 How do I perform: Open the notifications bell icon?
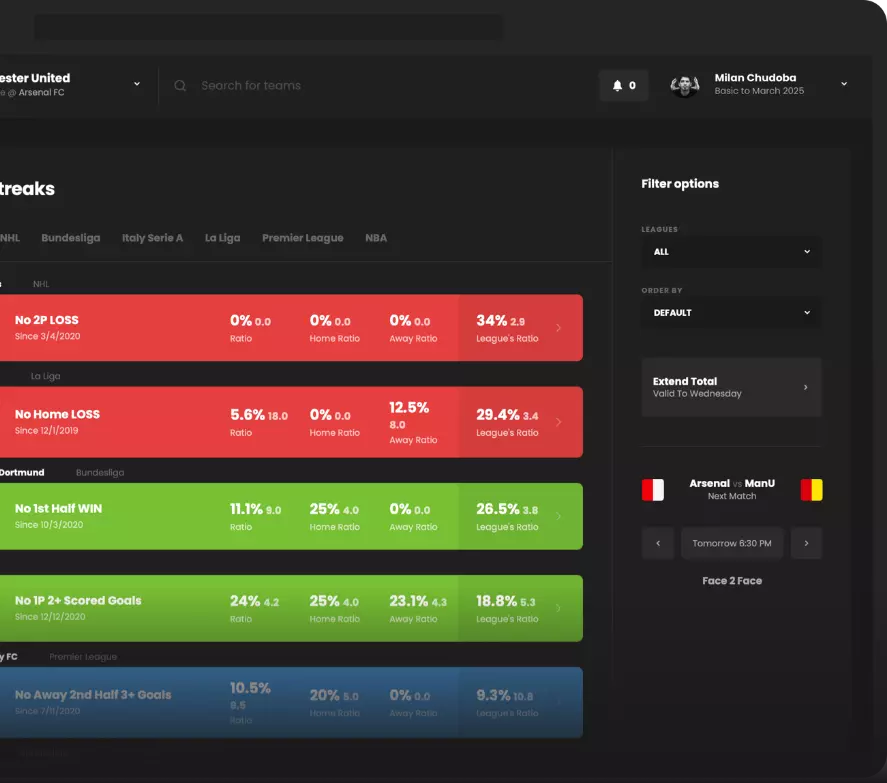[x=617, y=85]
